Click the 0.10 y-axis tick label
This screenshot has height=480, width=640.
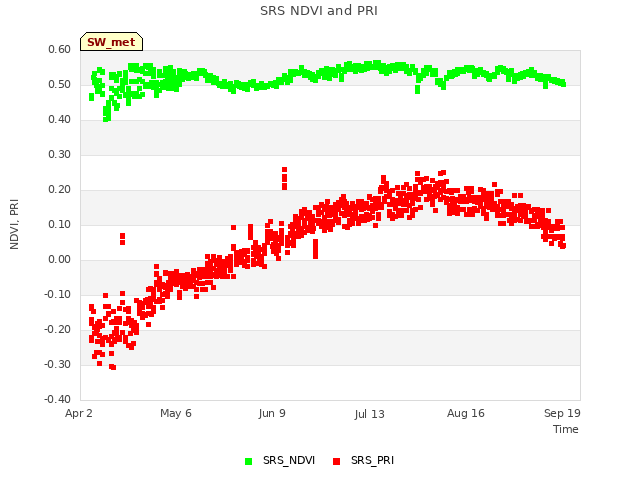click(x=60, y=224)
